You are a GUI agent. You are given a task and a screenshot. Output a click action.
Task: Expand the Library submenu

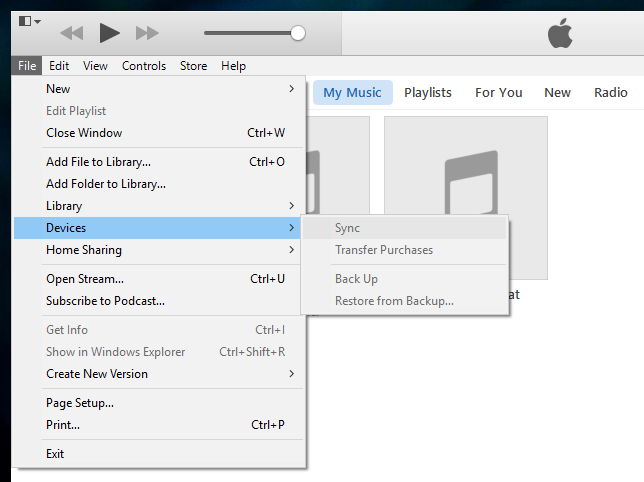(x=159, y=206)
